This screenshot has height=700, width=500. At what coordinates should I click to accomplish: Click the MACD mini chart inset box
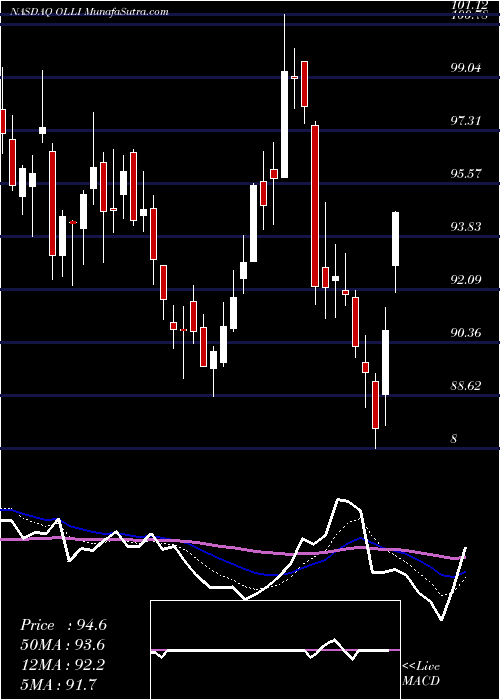[x=275, y=650]
